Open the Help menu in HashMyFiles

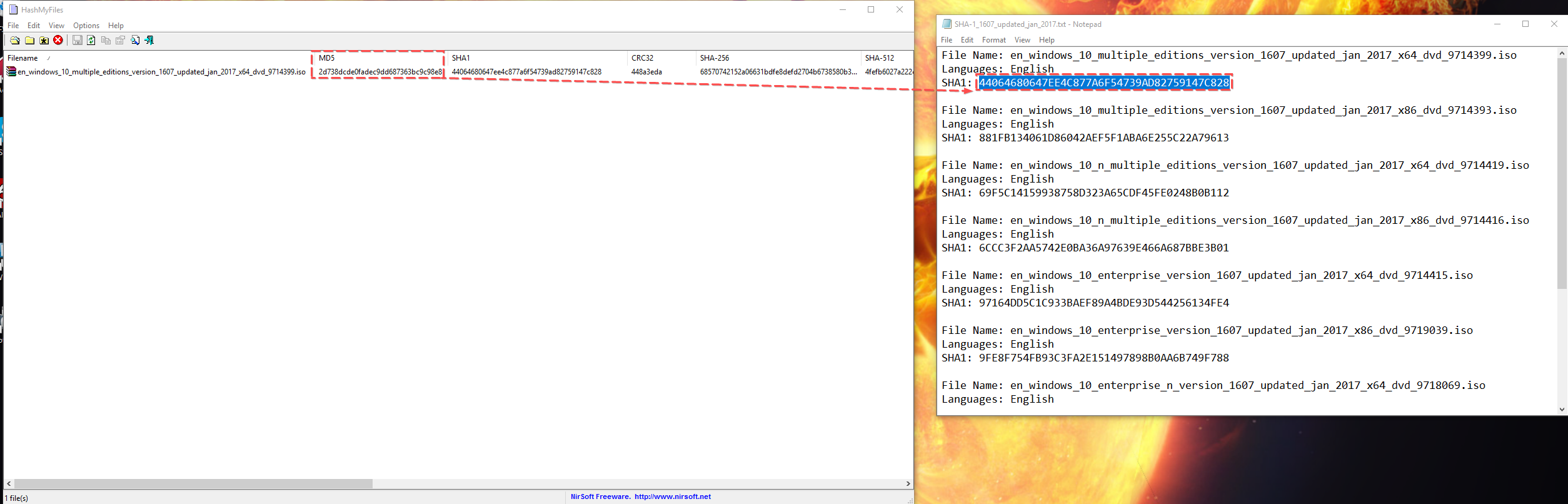pos(116,26)
